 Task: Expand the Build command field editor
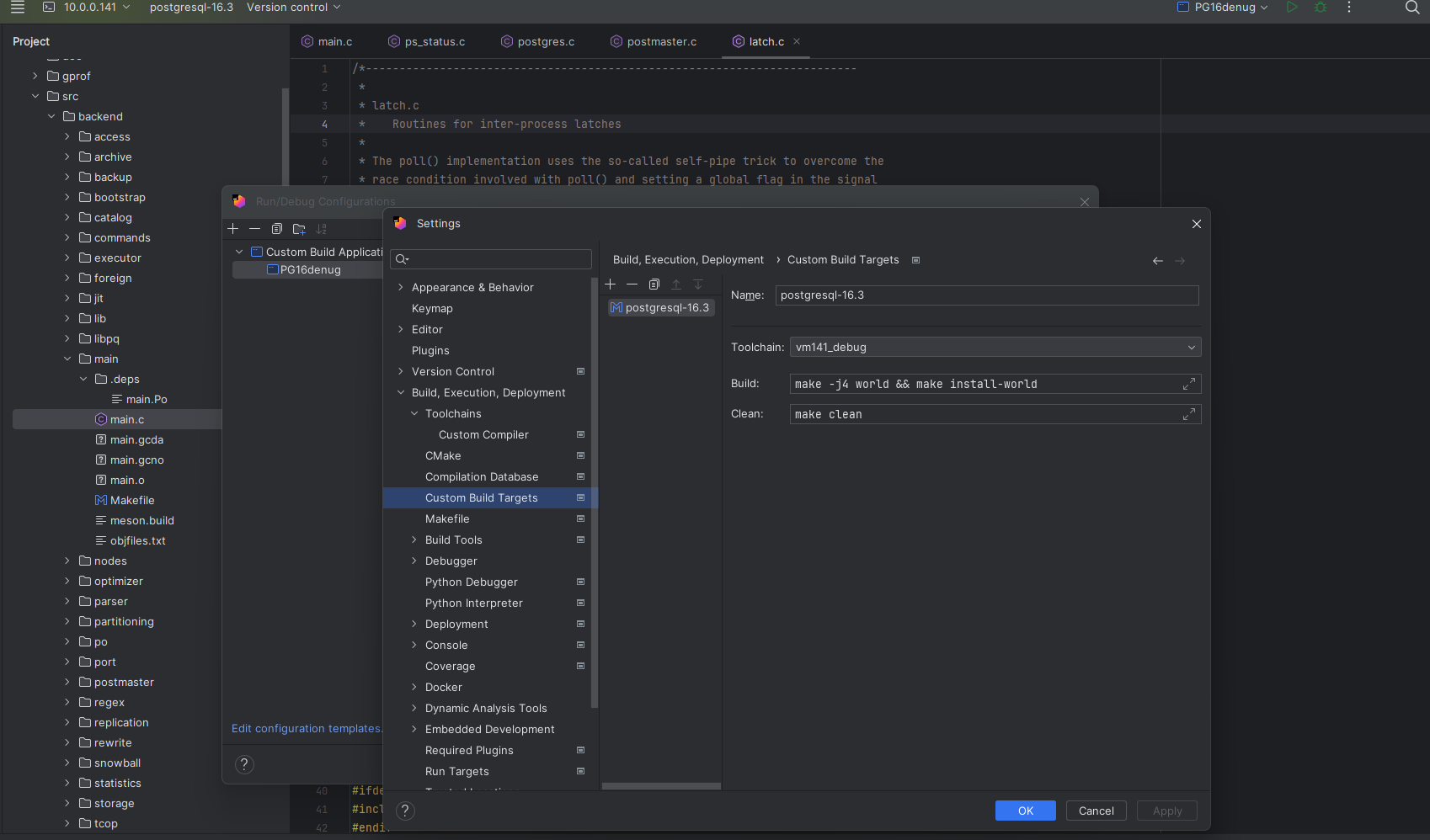[x=1189, y=384]
